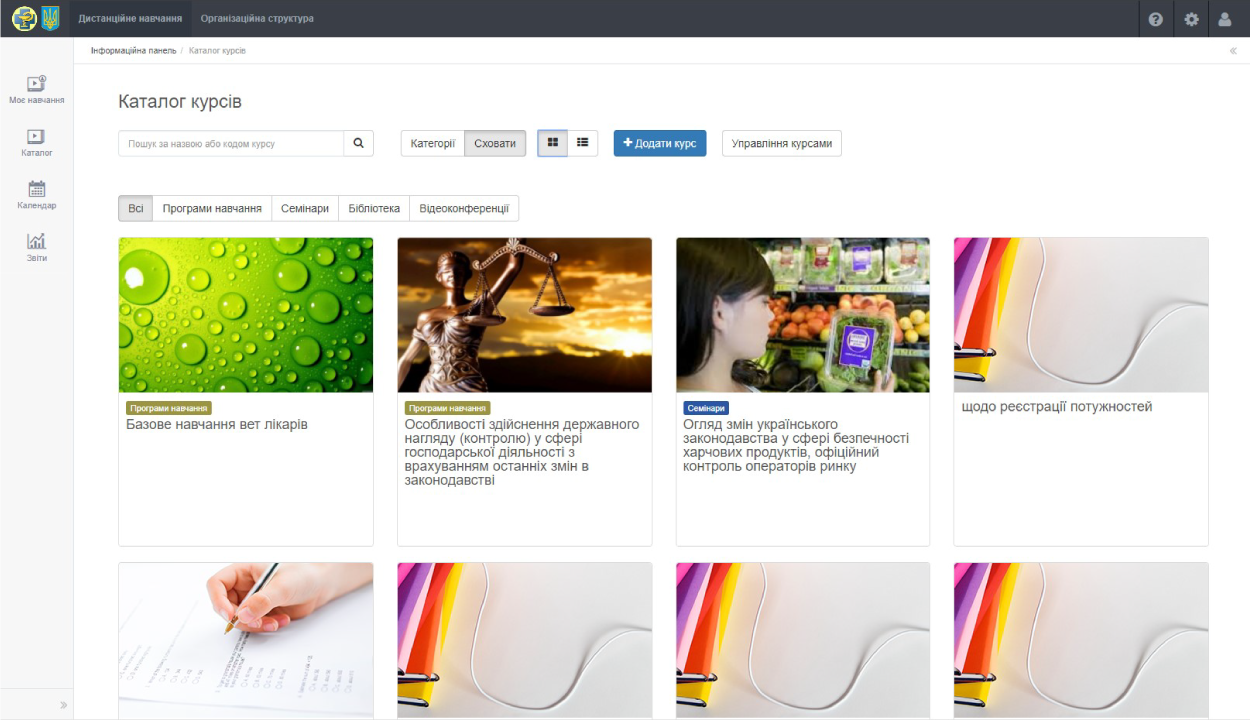Select the Програми навчання filter tab
This screenshot has height=720, width=1250.
pyautogui.click(x=212, y=208)
